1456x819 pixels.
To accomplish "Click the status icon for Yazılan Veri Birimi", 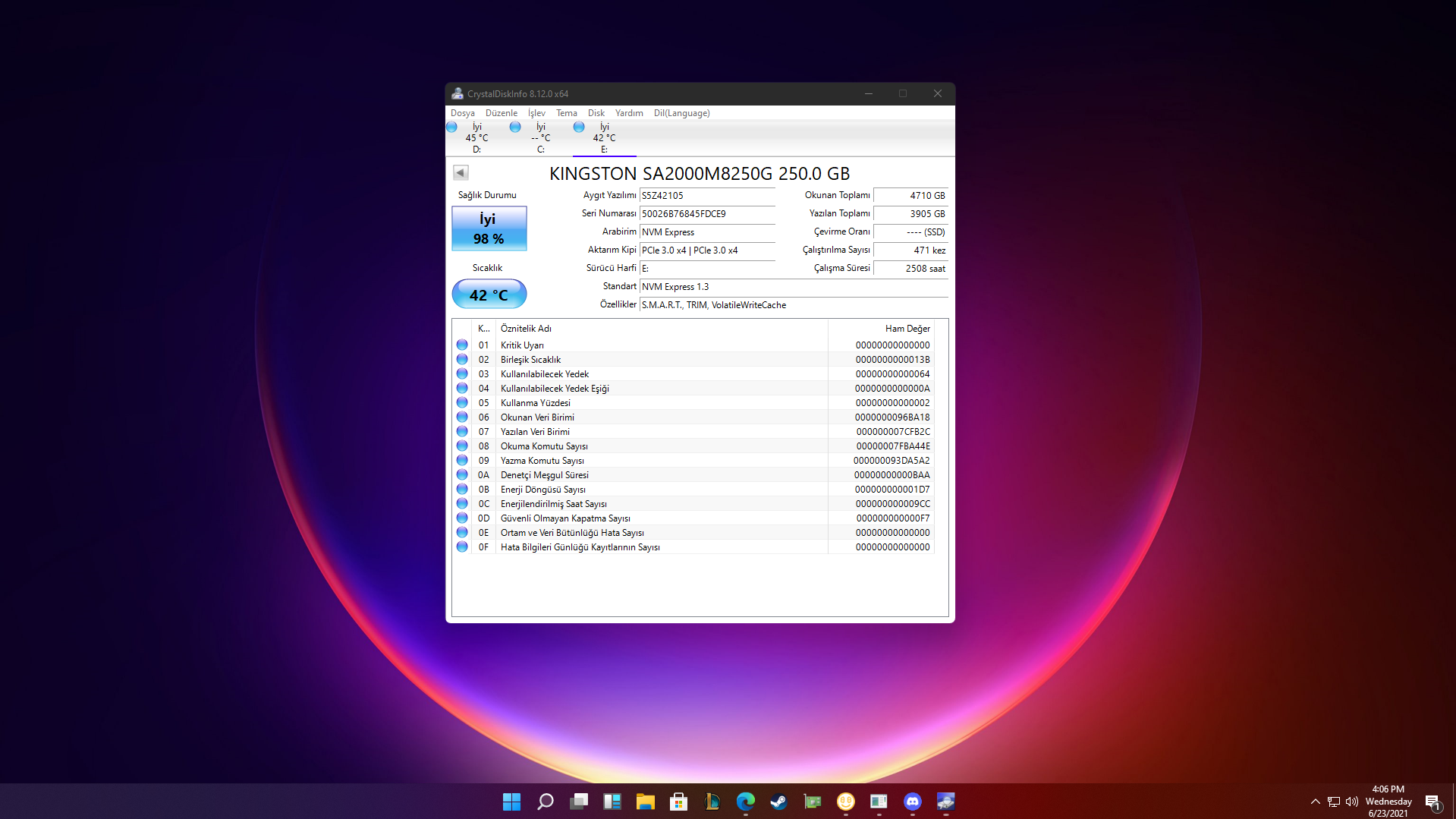I will pos(462,431).
